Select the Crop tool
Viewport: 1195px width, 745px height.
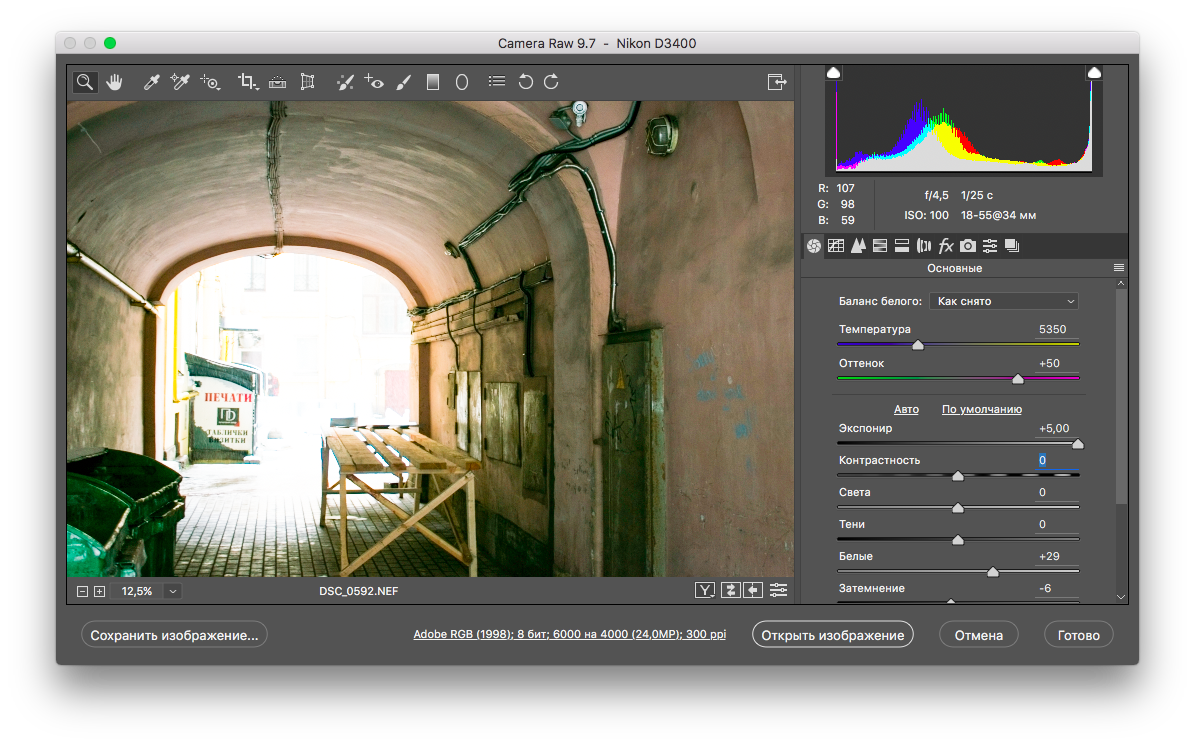click(x=247, y=82)
